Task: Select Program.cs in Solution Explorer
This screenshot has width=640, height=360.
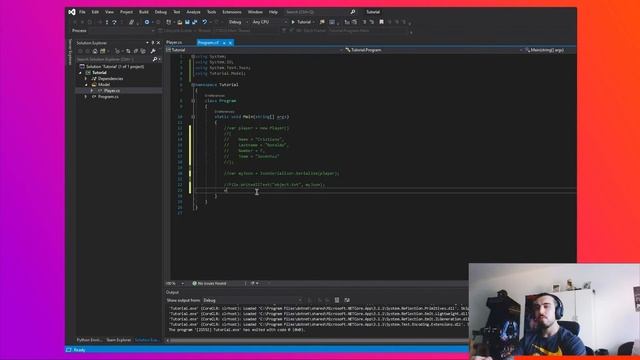Action: click(108, 97)
